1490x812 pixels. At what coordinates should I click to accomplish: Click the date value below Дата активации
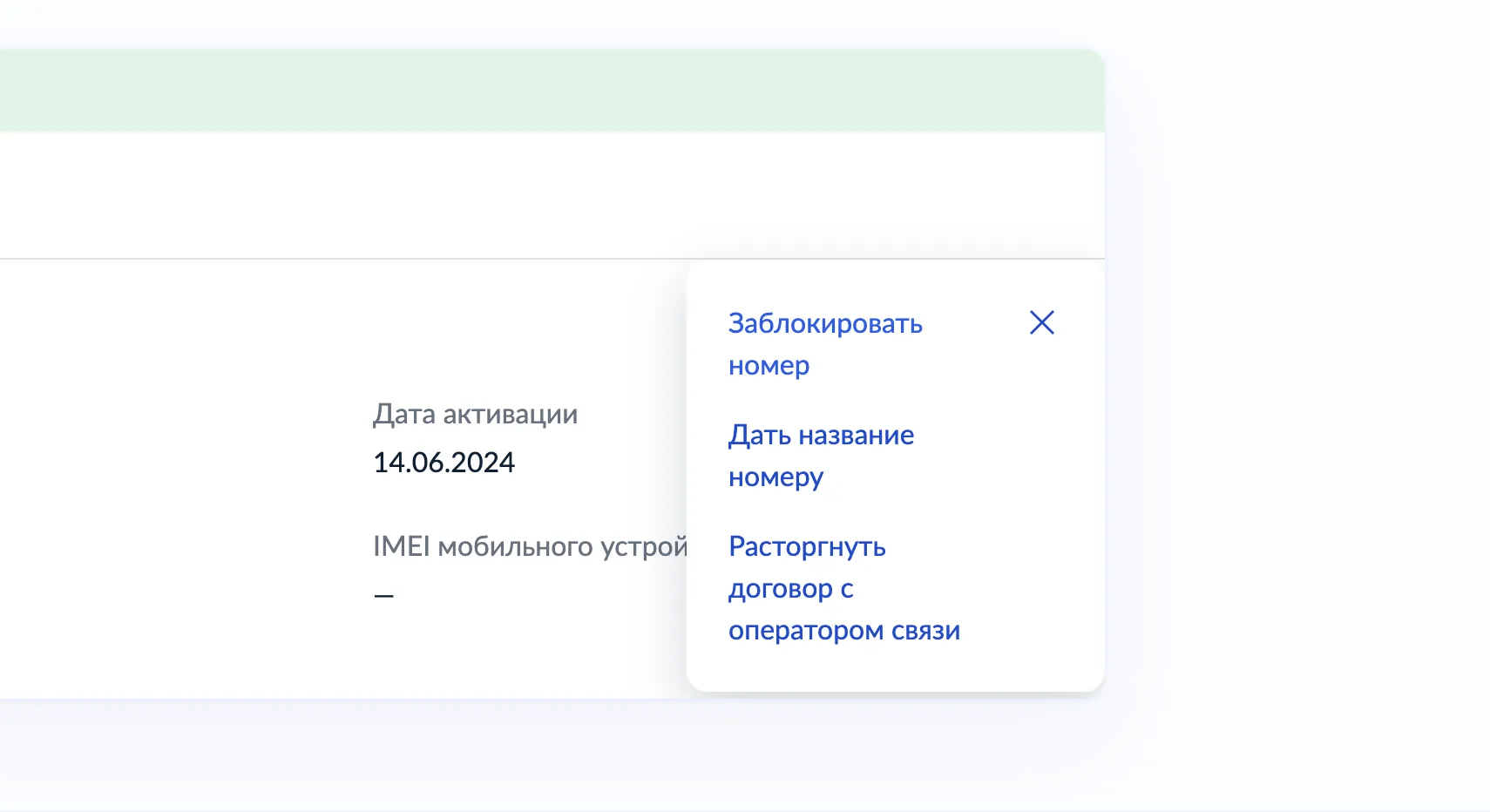(x=444, y=463)
